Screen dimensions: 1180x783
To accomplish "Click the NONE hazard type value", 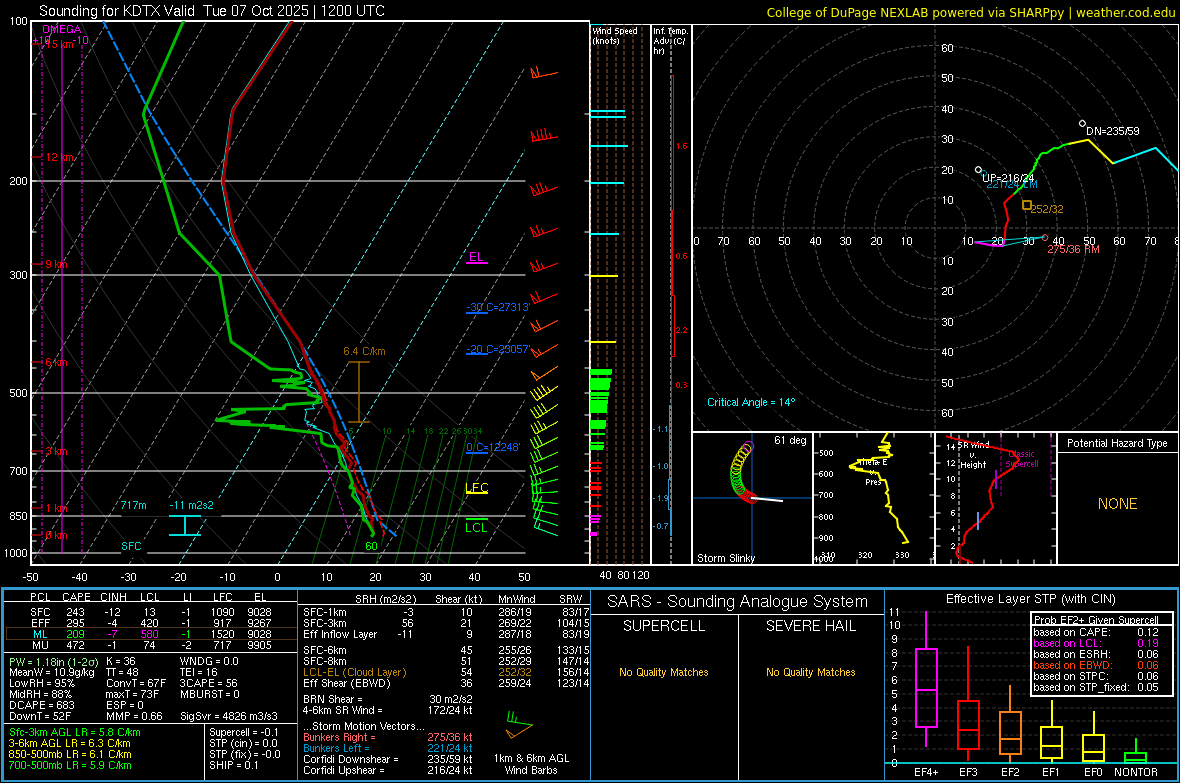I will [x=1117, y=504].
